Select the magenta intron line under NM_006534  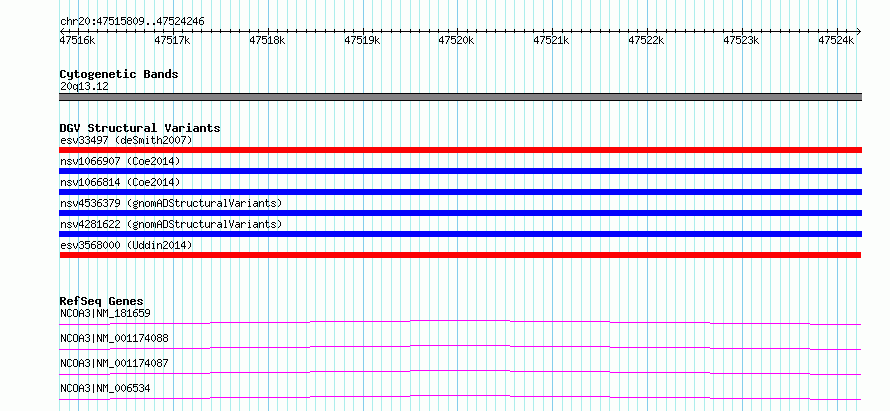tap(460, 397)
